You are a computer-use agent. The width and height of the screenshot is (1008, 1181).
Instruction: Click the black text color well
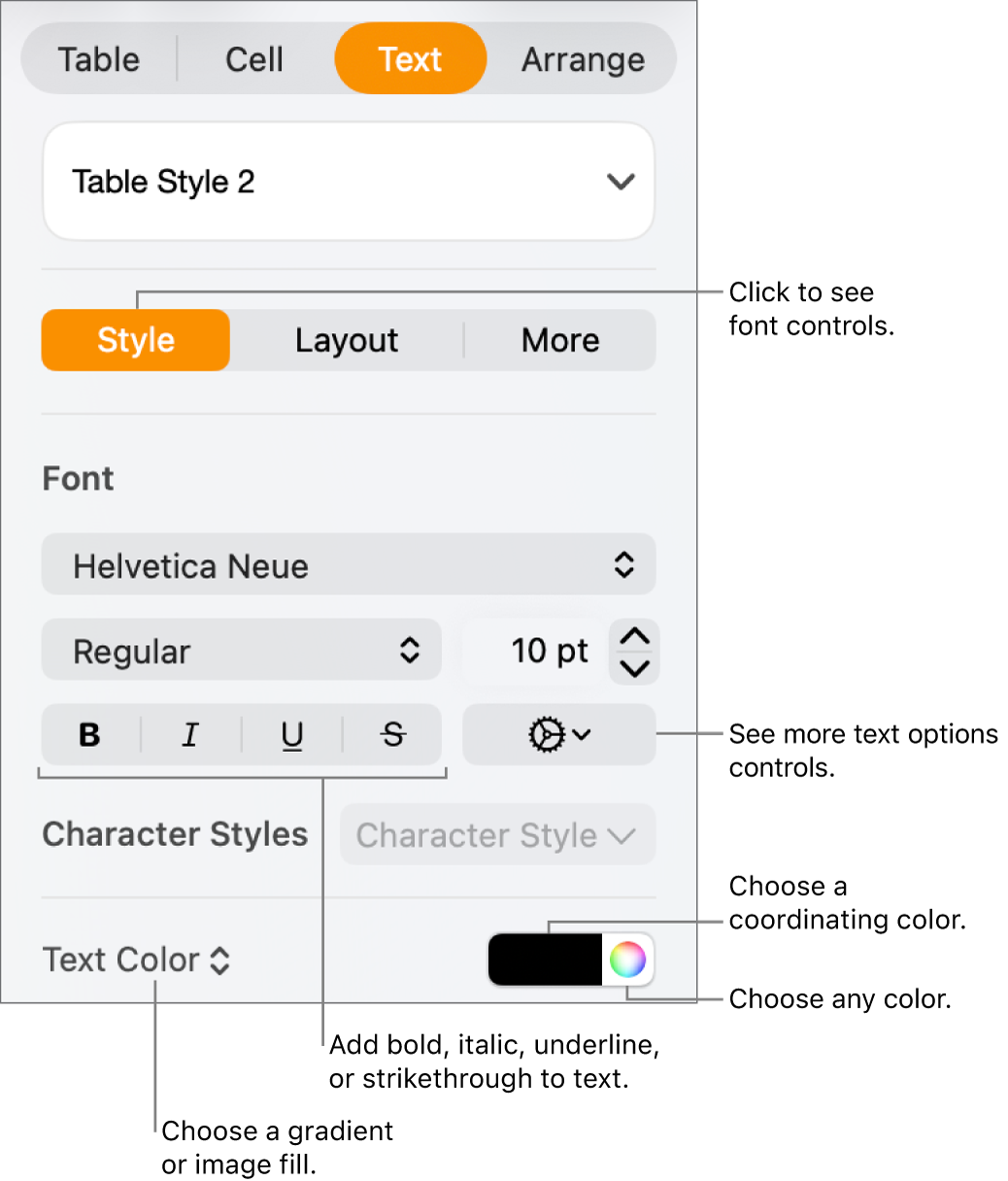tap(544, 960)
